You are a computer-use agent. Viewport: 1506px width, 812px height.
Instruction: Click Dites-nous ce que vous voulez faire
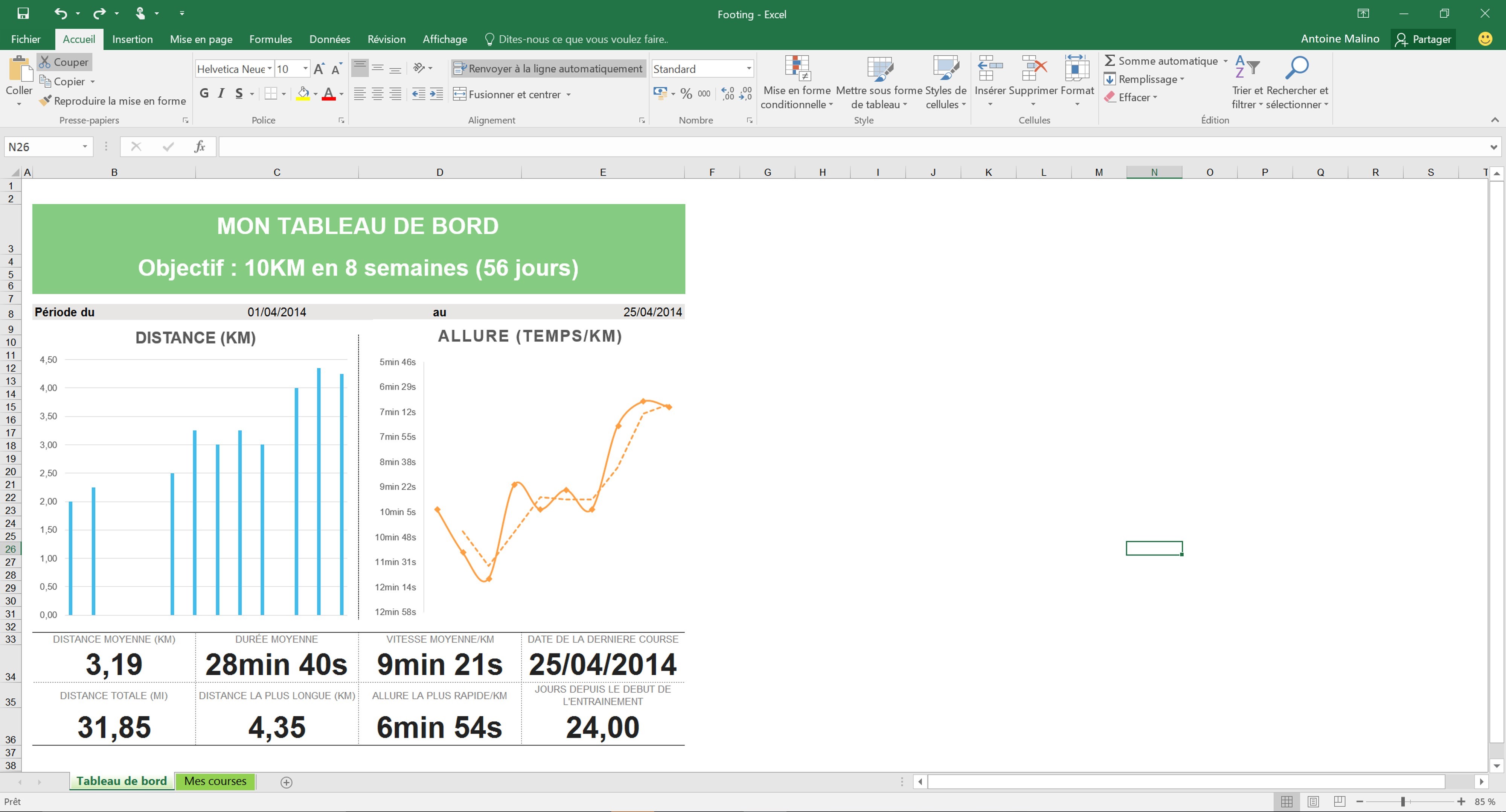[x=577, y=39]
